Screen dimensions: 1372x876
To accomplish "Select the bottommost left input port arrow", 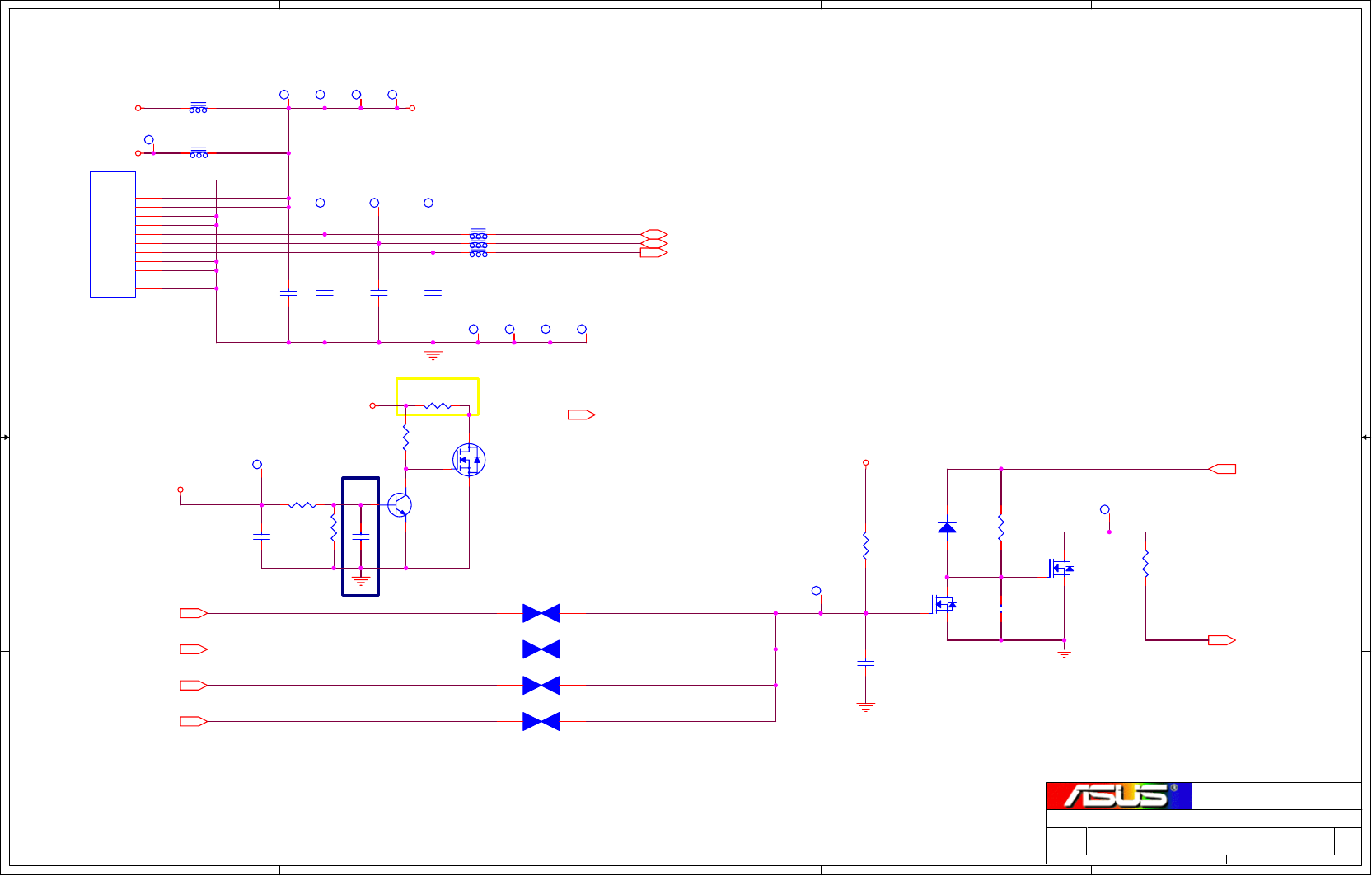I will click(194, 722).
